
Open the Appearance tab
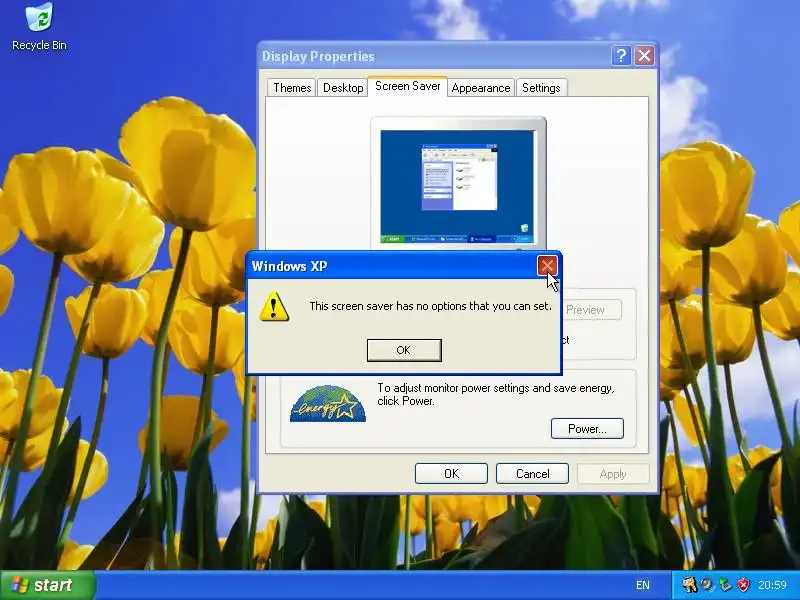481,88
